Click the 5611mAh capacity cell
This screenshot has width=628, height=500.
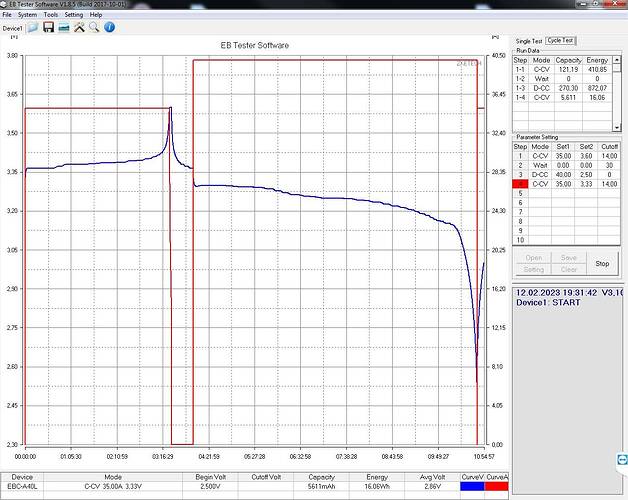pos(321,486)
